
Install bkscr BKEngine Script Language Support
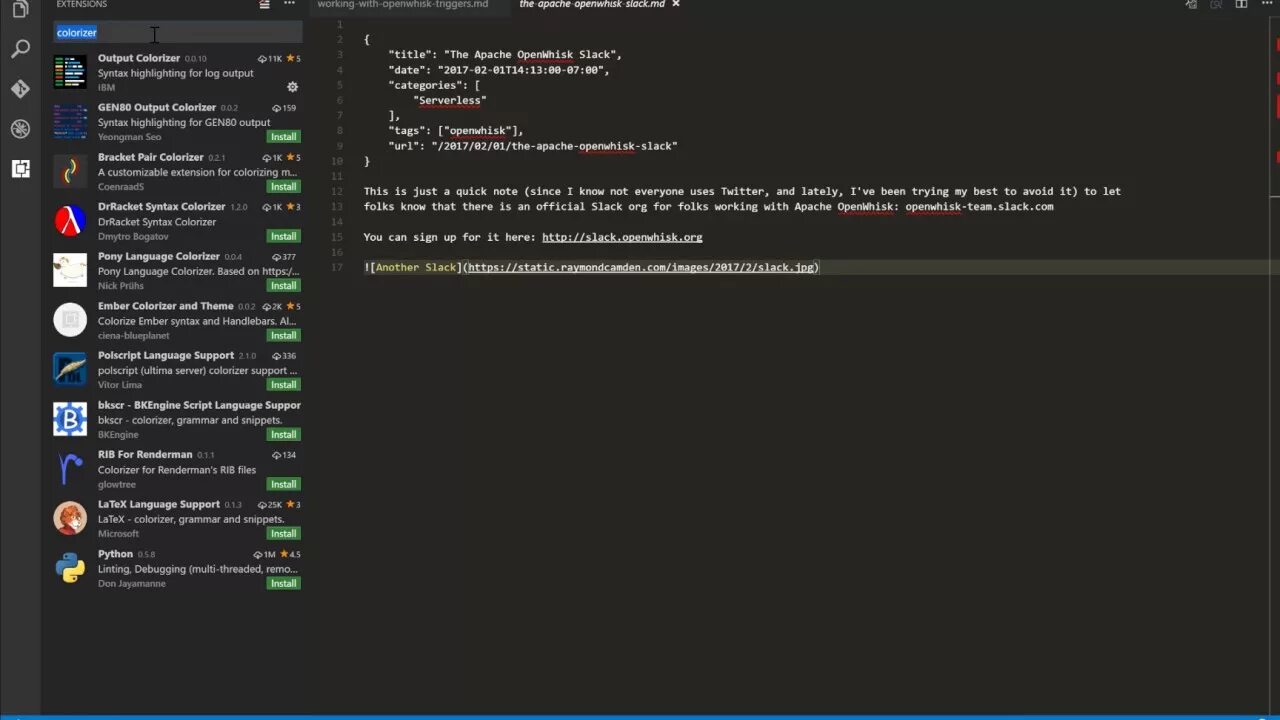click(x=283, y=434)
